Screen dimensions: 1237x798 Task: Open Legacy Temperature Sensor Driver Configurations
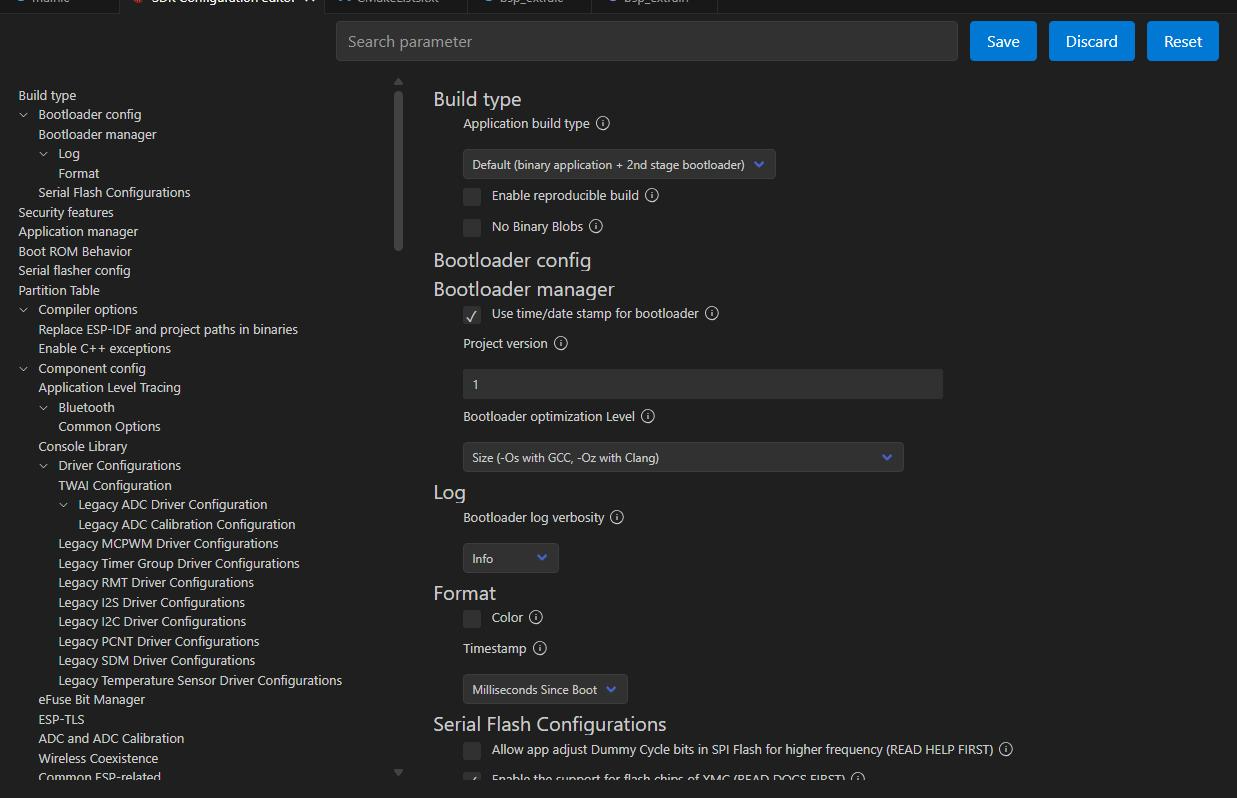[x=200, y=680]
